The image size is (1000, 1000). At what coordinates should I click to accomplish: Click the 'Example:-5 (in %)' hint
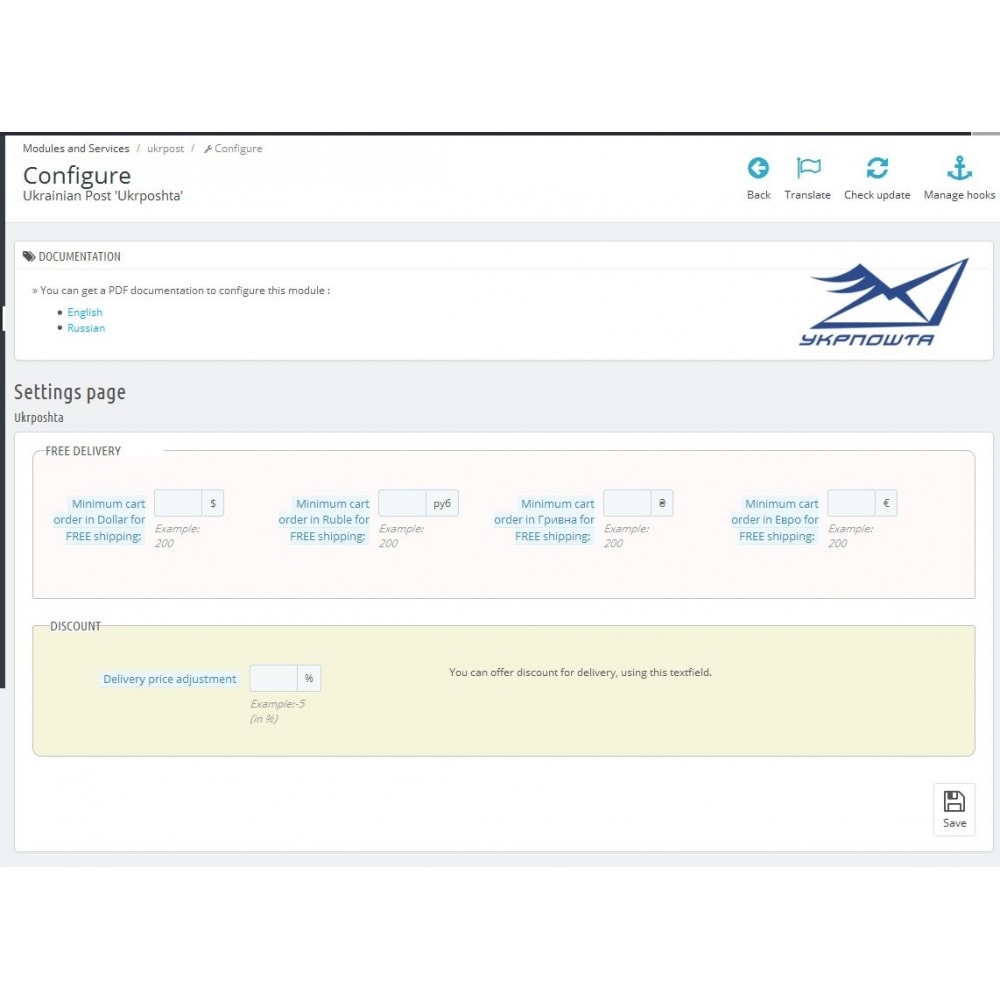tap(277, 711)
